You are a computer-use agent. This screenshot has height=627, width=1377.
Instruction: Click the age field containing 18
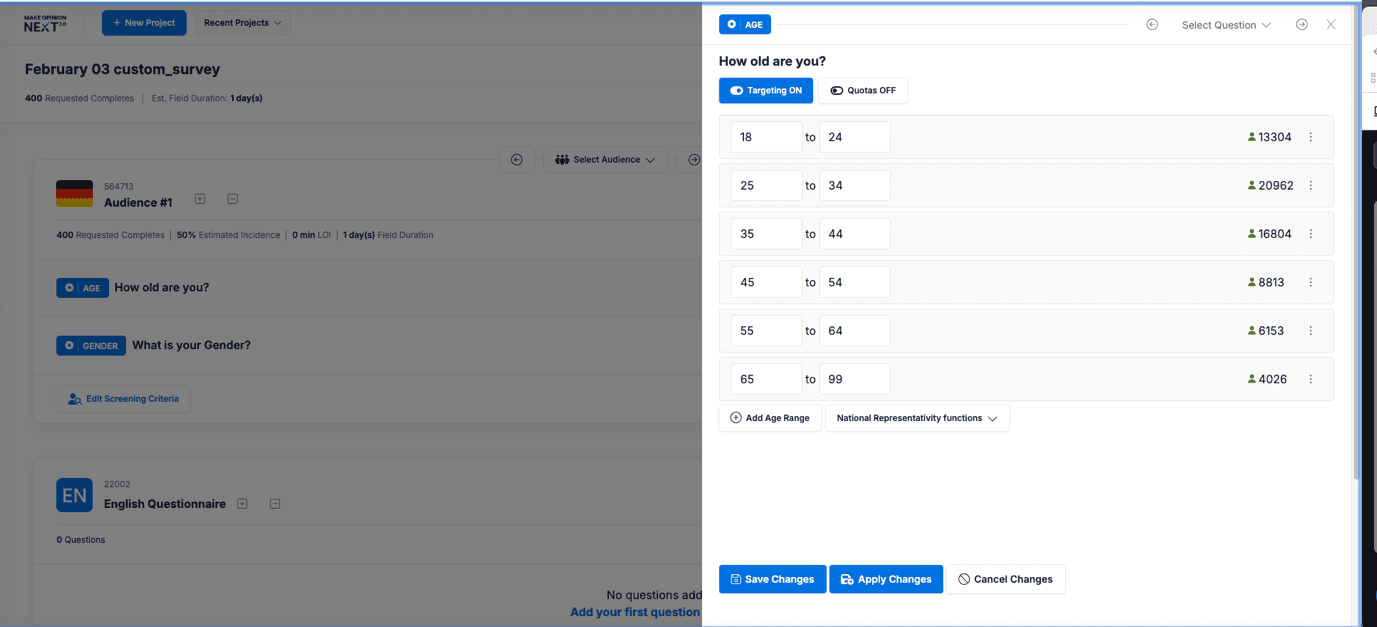[x=766, y=137]
